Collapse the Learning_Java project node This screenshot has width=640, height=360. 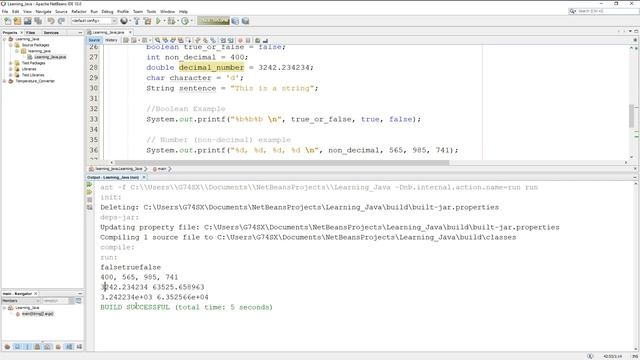[x=4, y=39]
